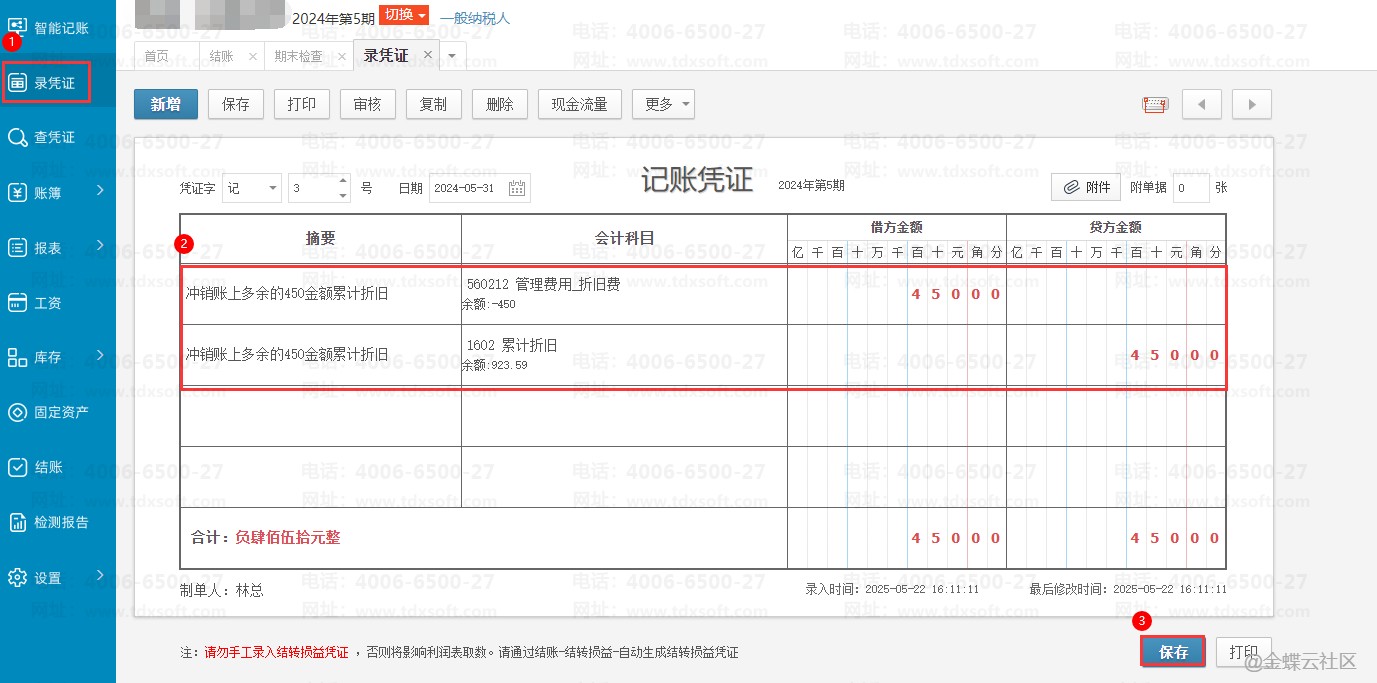Screen dimensions: 1377x683
Task: Go to previous voucher arrow
Action: tap(1202, 104)
